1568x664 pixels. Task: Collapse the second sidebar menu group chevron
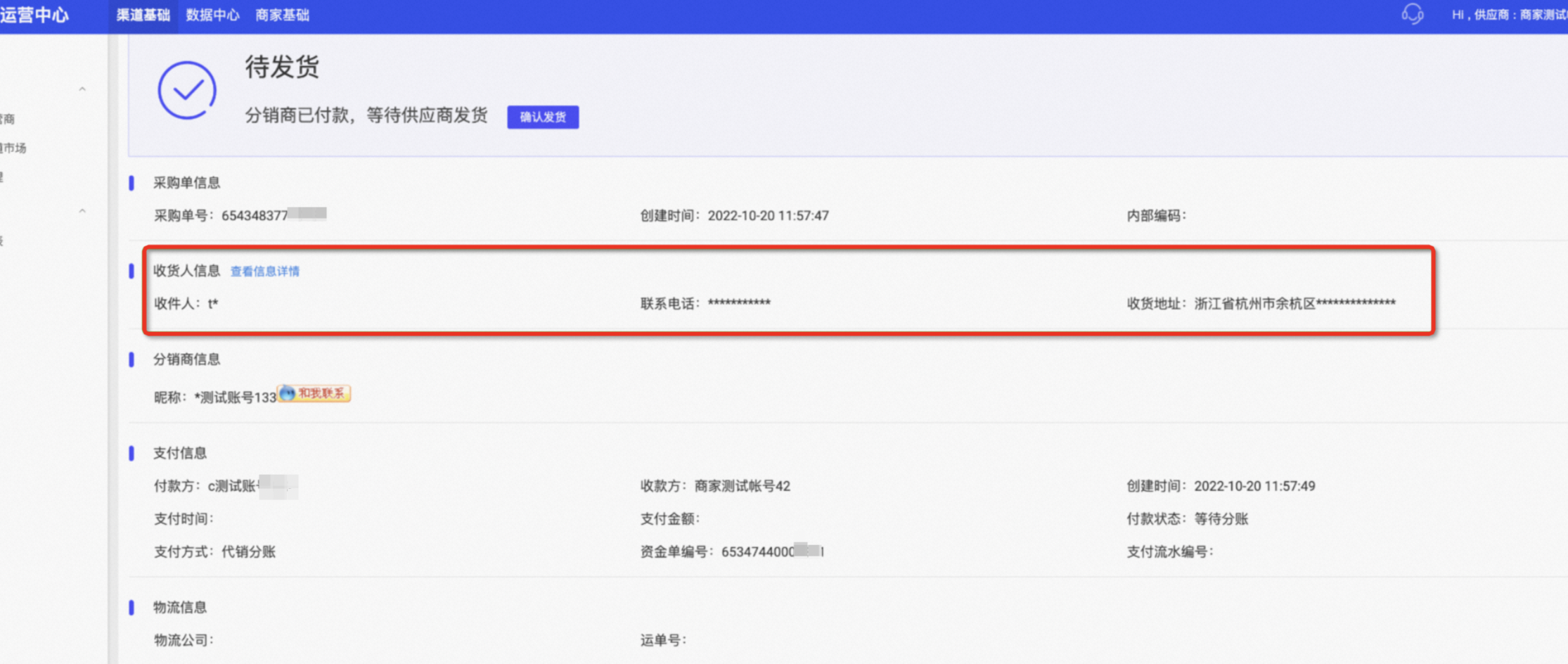[82, 211]
